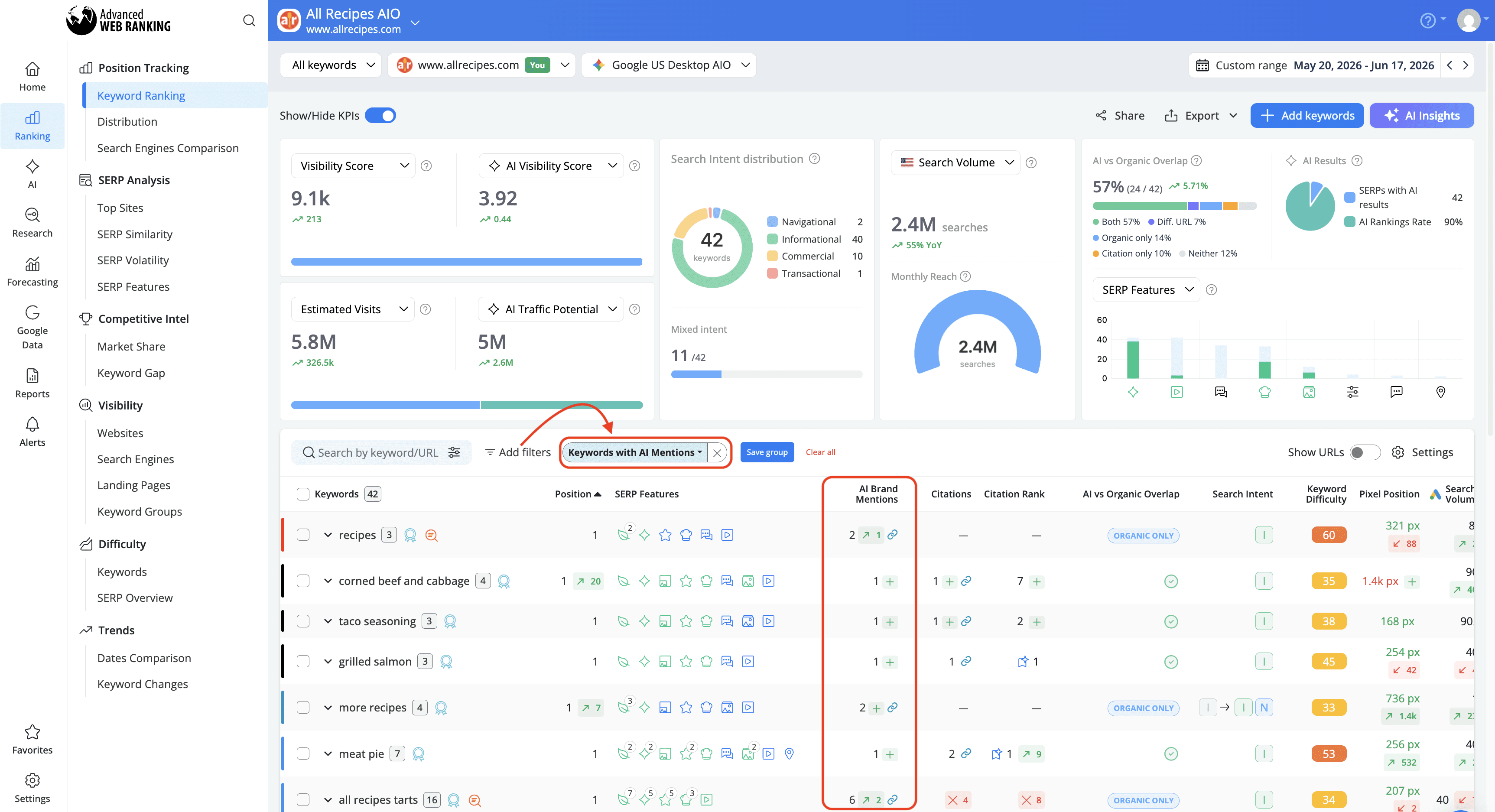The width and height of the screenshot is (1495, 812).
Task: Check the more recipes row
Action: click(303, 708)
